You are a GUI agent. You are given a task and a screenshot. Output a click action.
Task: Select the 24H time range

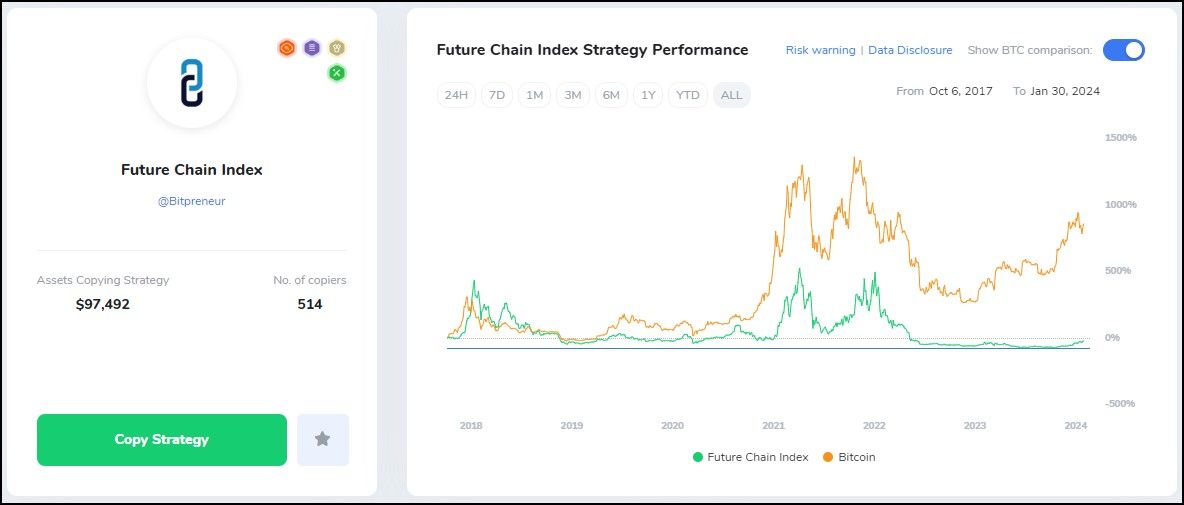point(456,95)
